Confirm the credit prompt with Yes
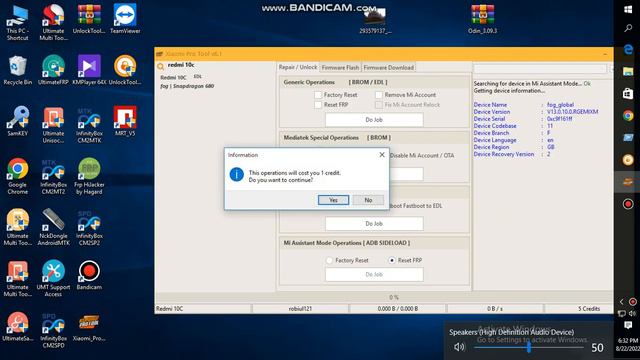Screen dimensions: 640x360 click(x=333, y=200)
